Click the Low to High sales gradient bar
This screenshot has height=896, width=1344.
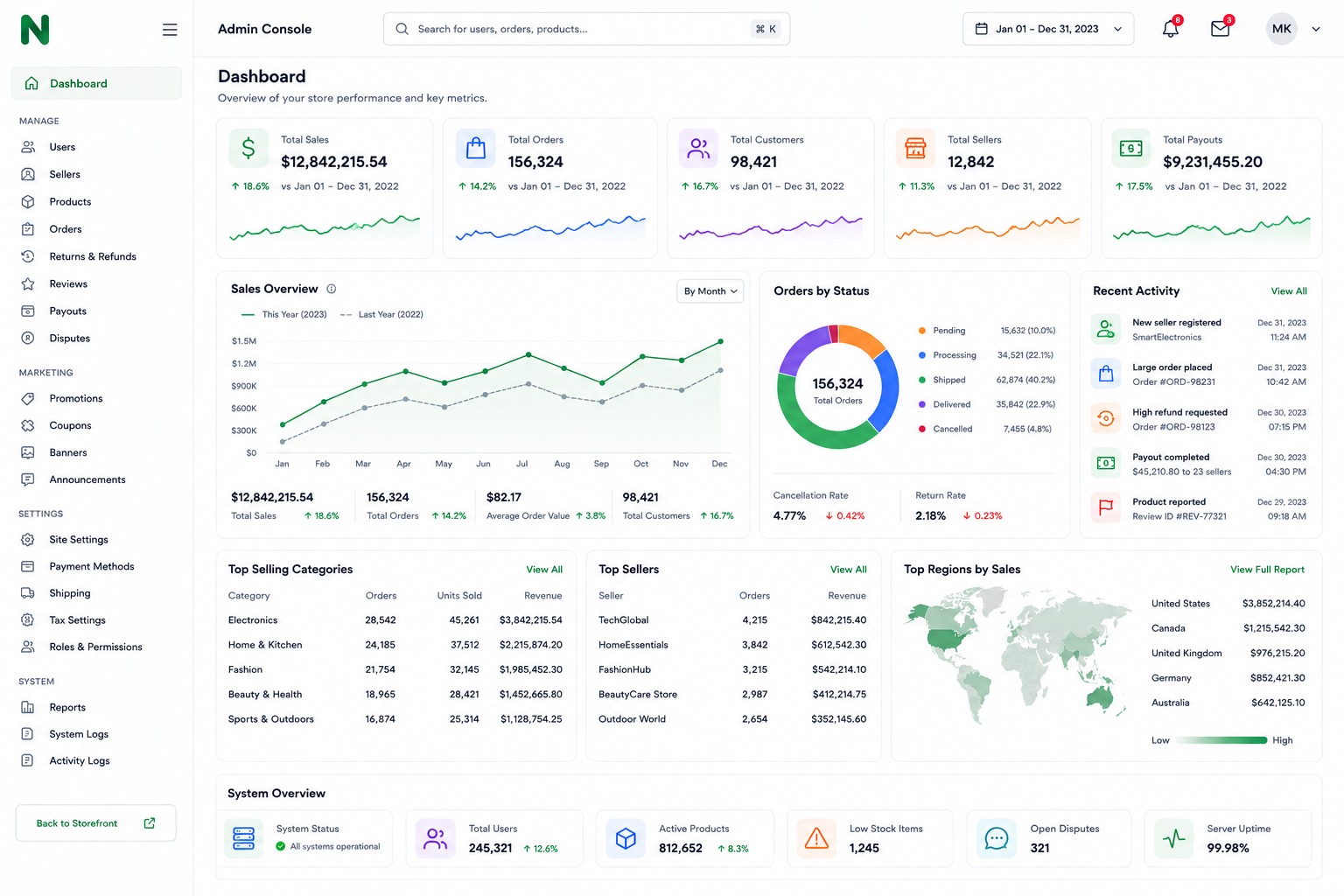pos(1221,740)
